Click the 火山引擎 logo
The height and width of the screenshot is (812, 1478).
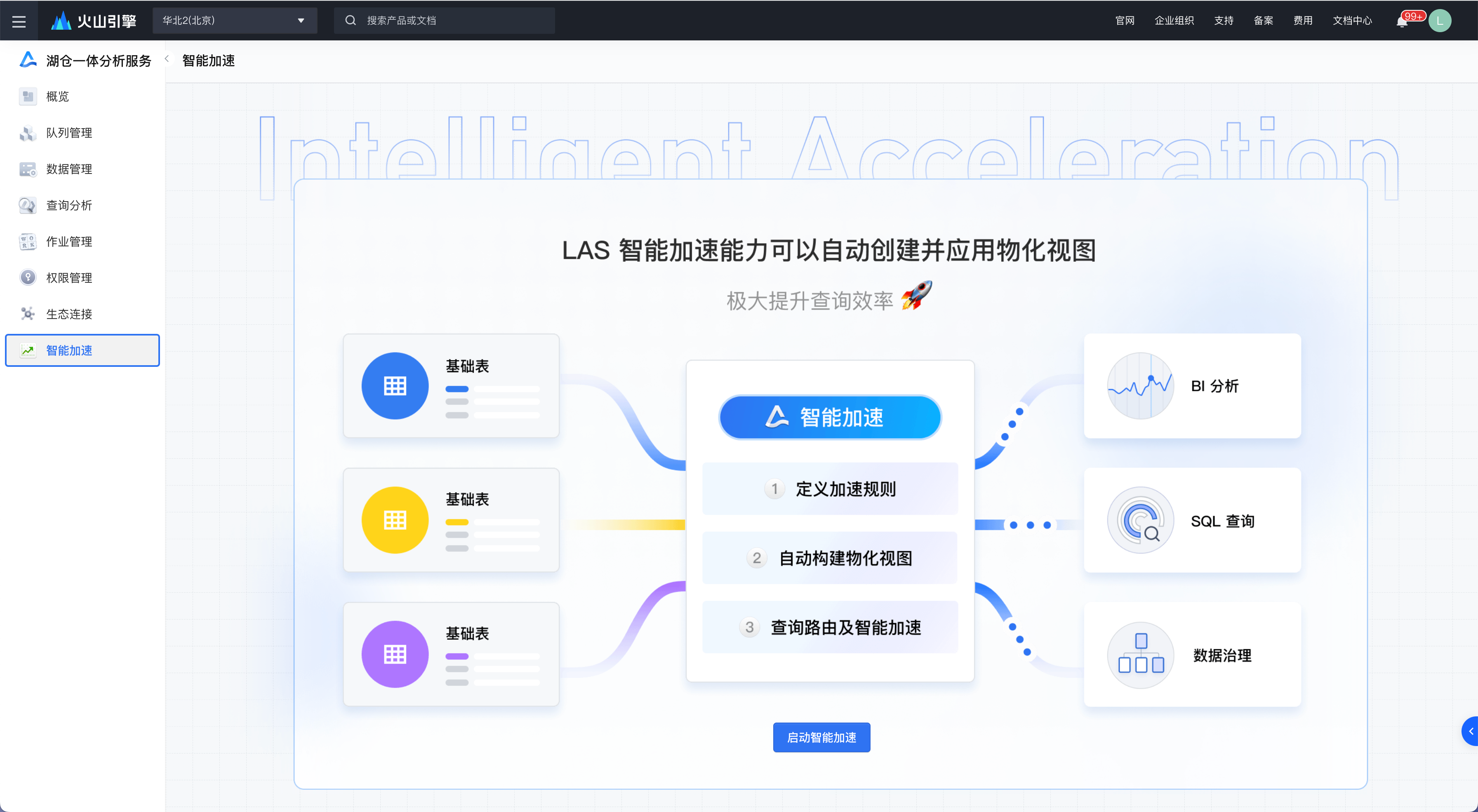pos(94,21)
